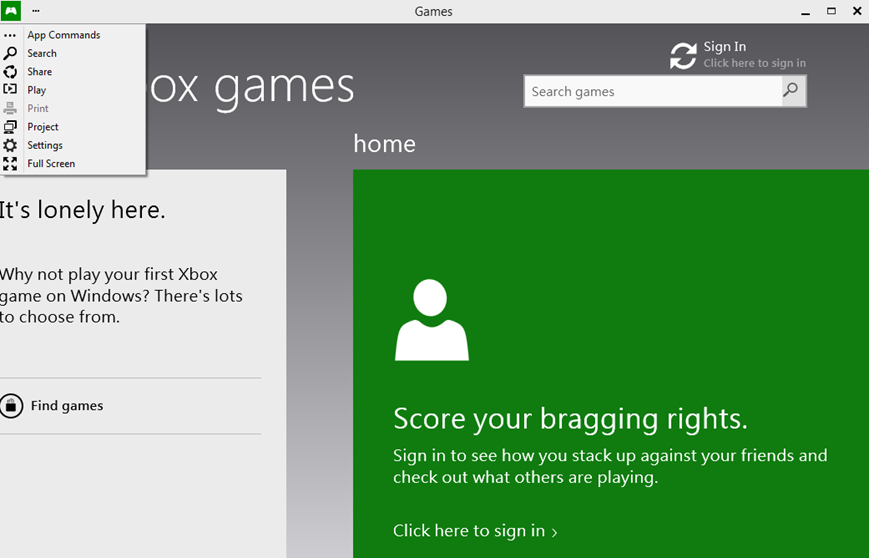Choose Play from the app menu

(x=37, y=90)
